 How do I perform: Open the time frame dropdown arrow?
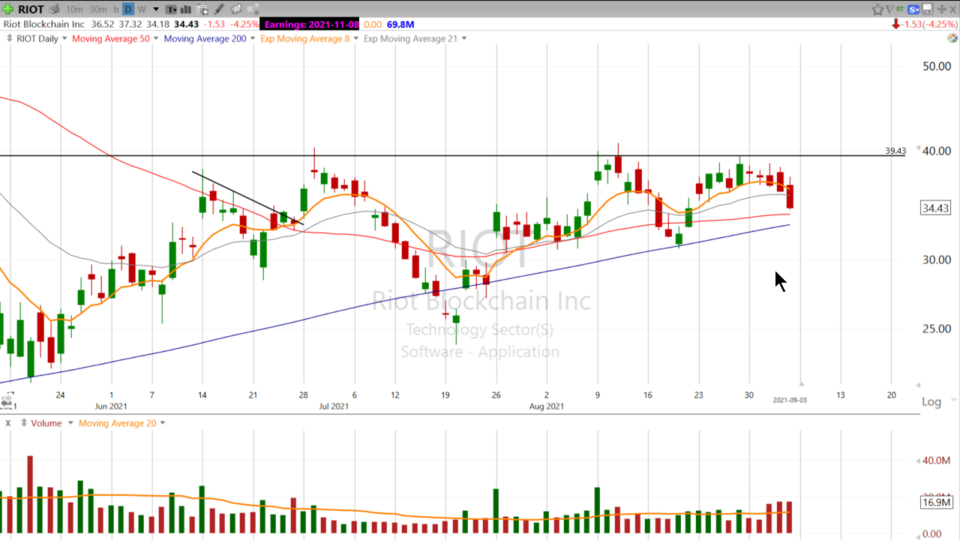pyautogui.click(x=156, y=9)
